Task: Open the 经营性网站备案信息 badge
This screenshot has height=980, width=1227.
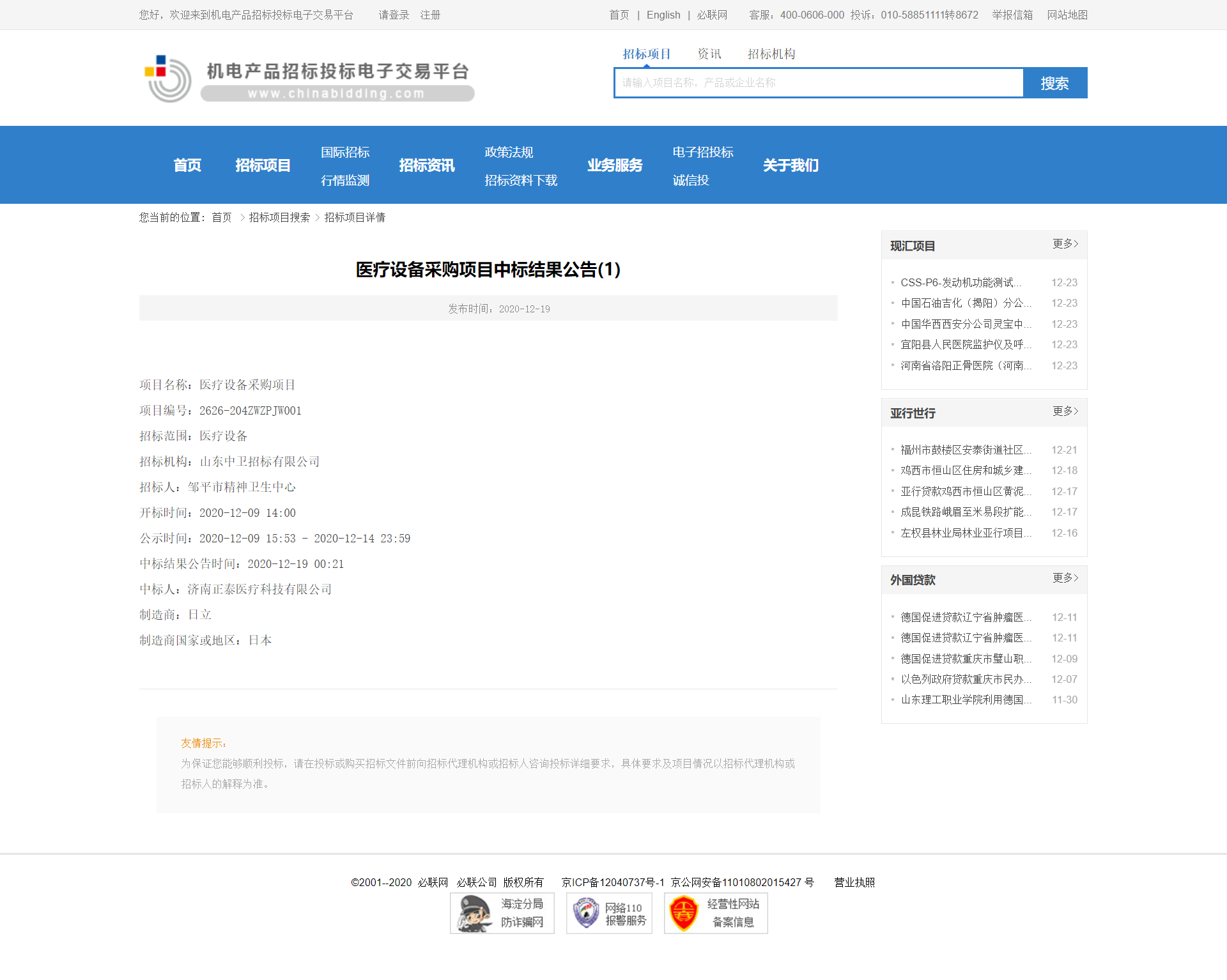Action: pos(715,913)
